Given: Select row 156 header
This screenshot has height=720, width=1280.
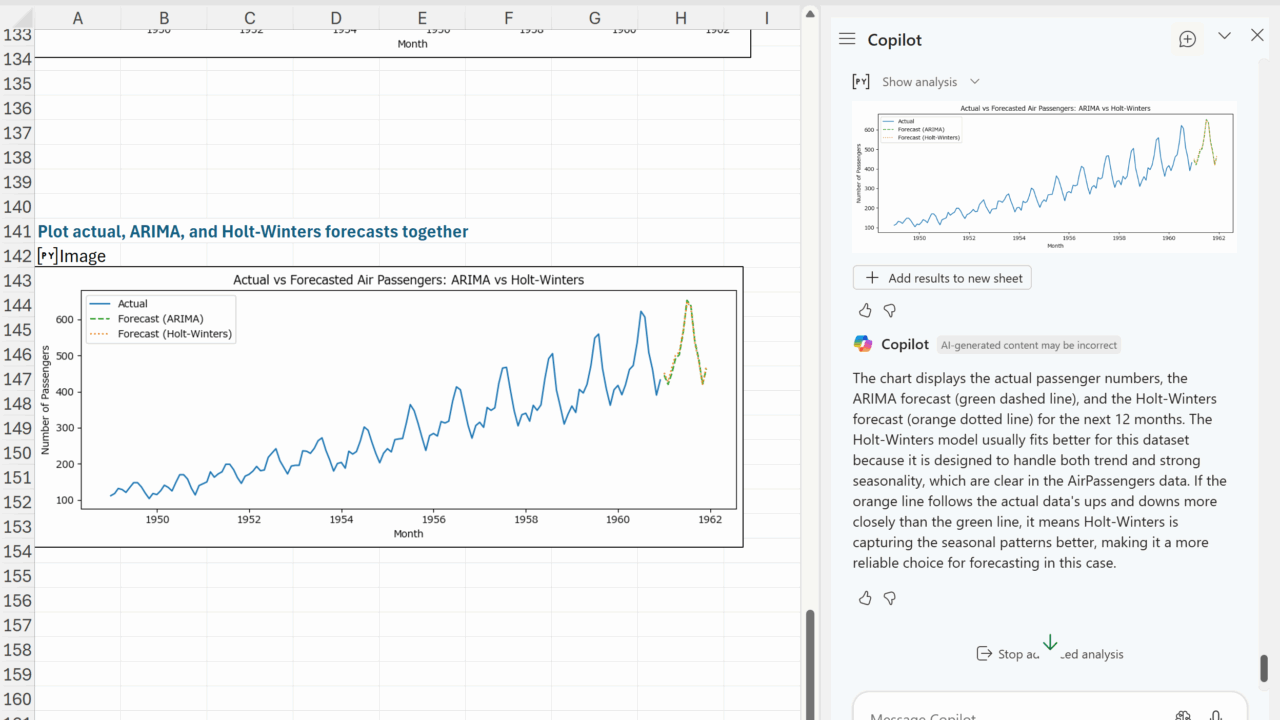Looking at the screenshot, I should pos(17,601).
